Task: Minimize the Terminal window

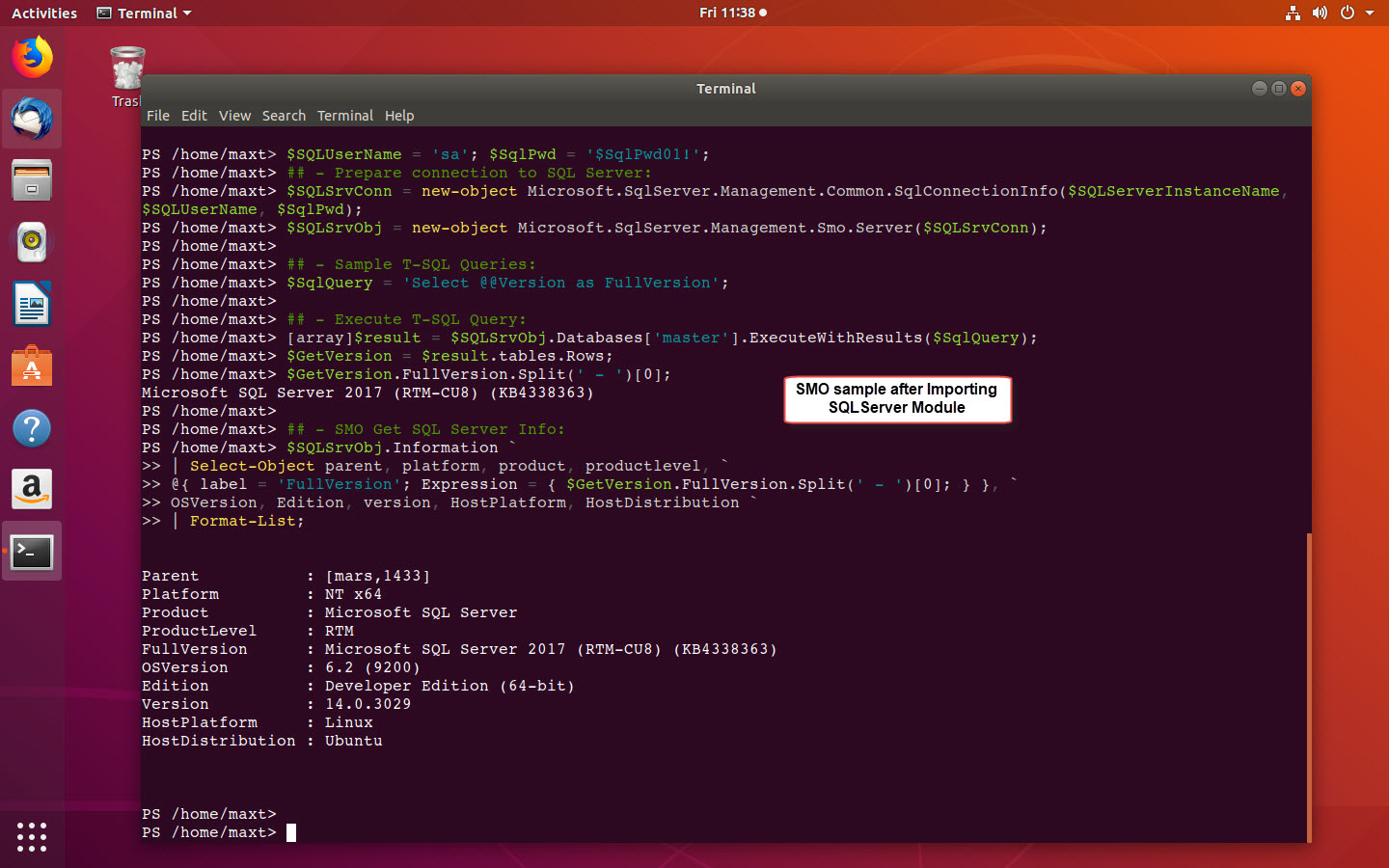Action: 1260,89
